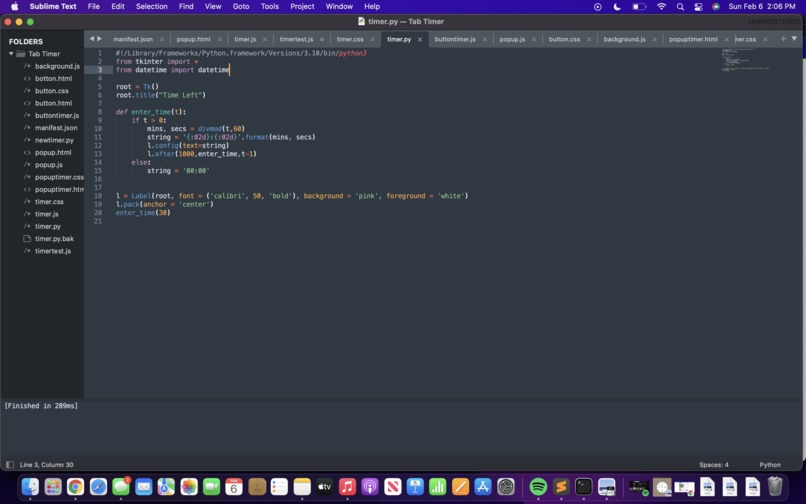Image resolution: width=806 pixels, height=504 pixels.
Task: Open tab overflow dropdown arrow
Action: [794, 39]
